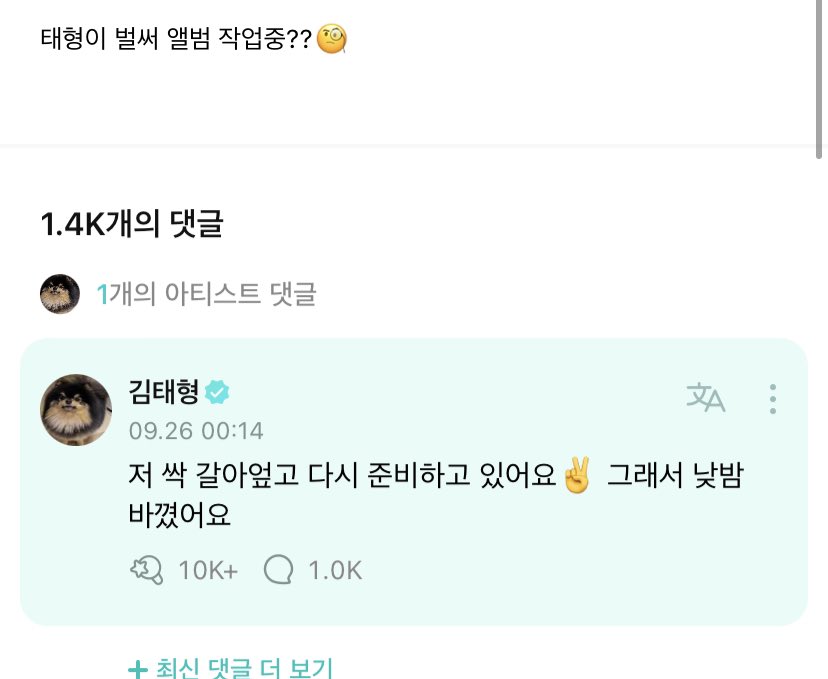Click the scrollbar at the right edge
828x679 pixels.
[820, 80]
